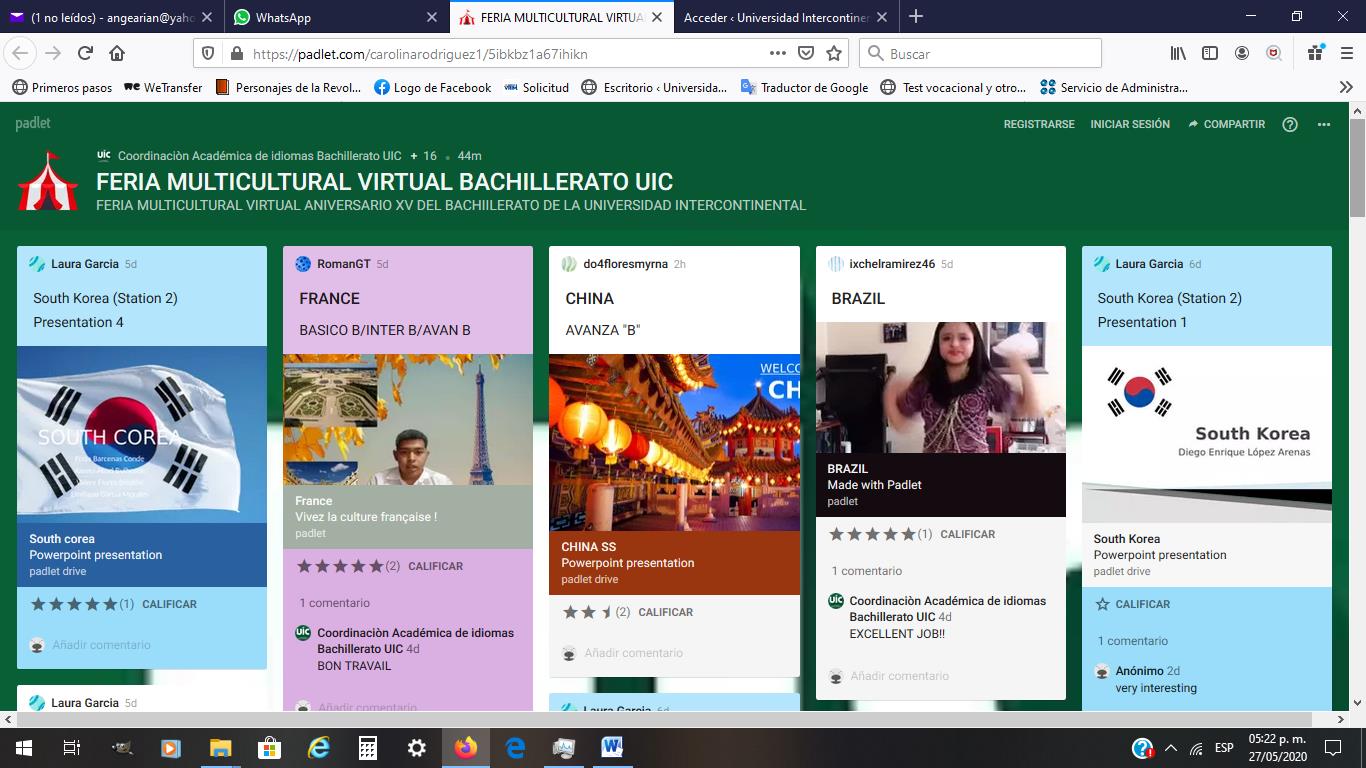Click the INICIAR SESIÓN link
Image resolution: width=1366 pixels, height=768 pixels.
coord(1130,124)
